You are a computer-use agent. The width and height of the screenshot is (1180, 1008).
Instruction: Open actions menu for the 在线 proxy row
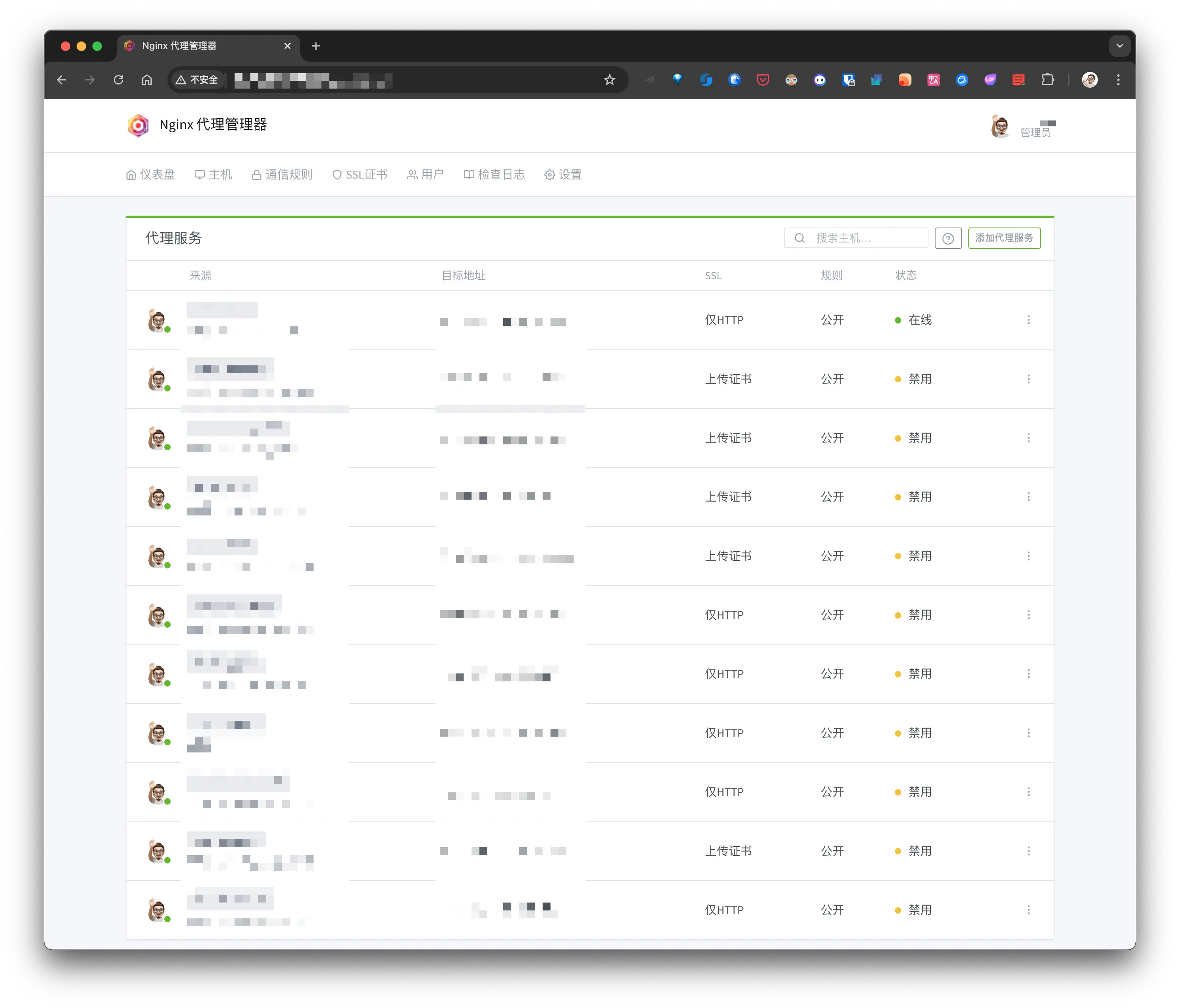point(1028,320)
